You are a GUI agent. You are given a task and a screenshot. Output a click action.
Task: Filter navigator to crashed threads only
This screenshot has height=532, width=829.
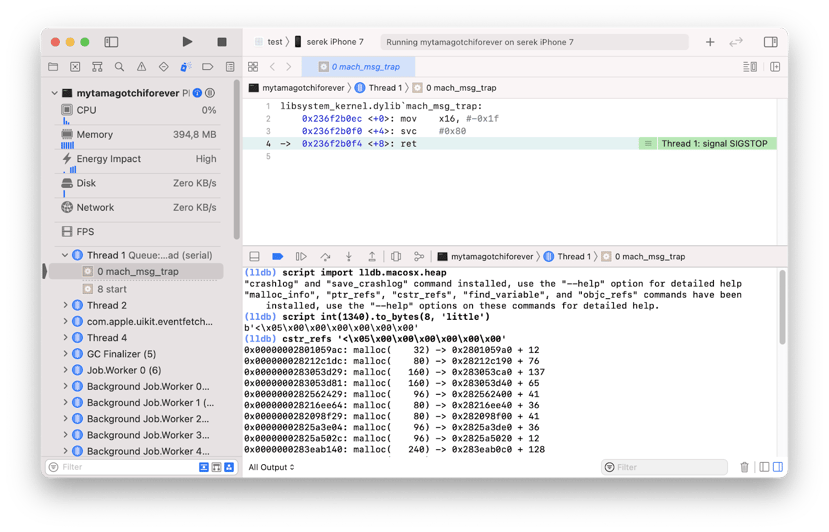click(204, 467)
